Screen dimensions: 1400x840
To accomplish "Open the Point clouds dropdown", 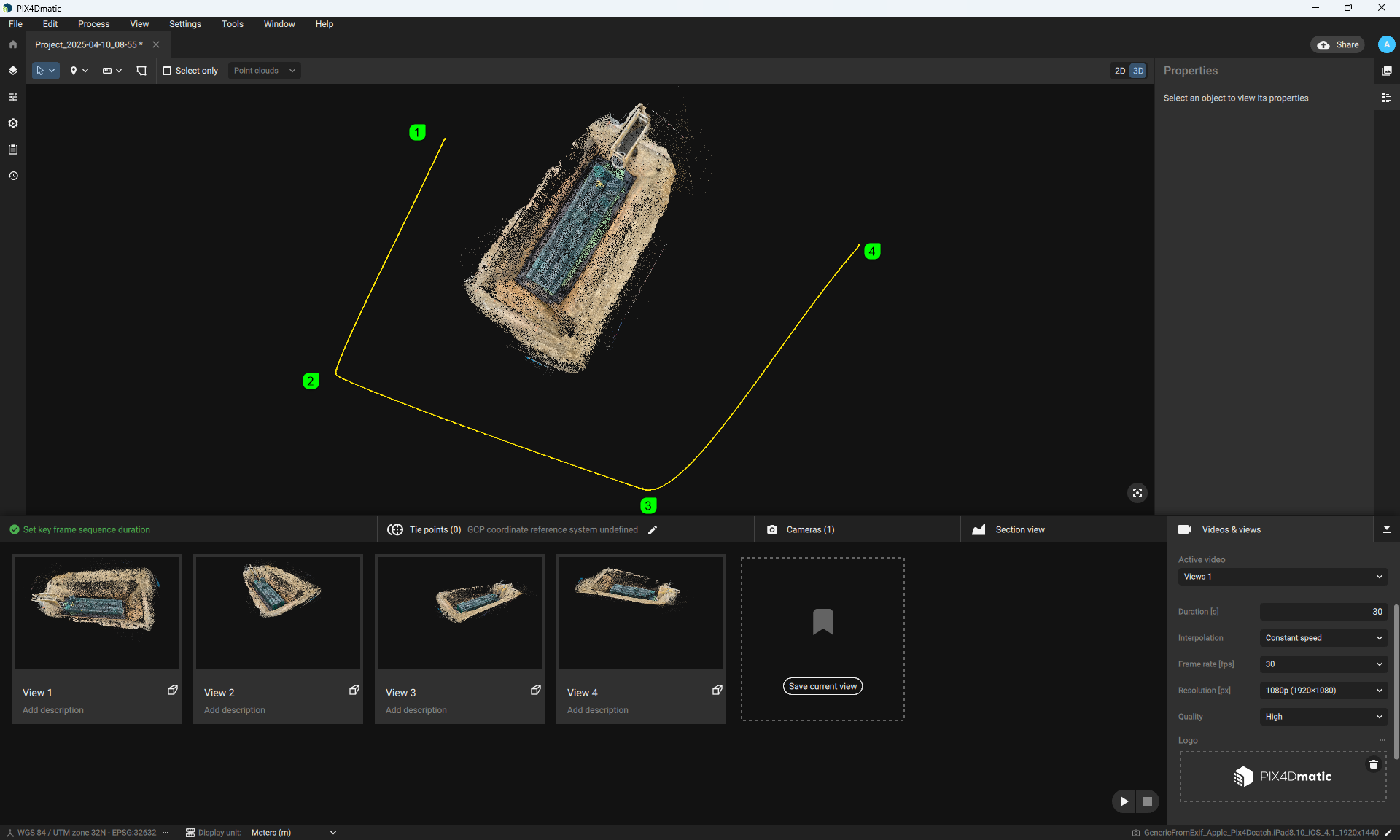I will [264, 71].
